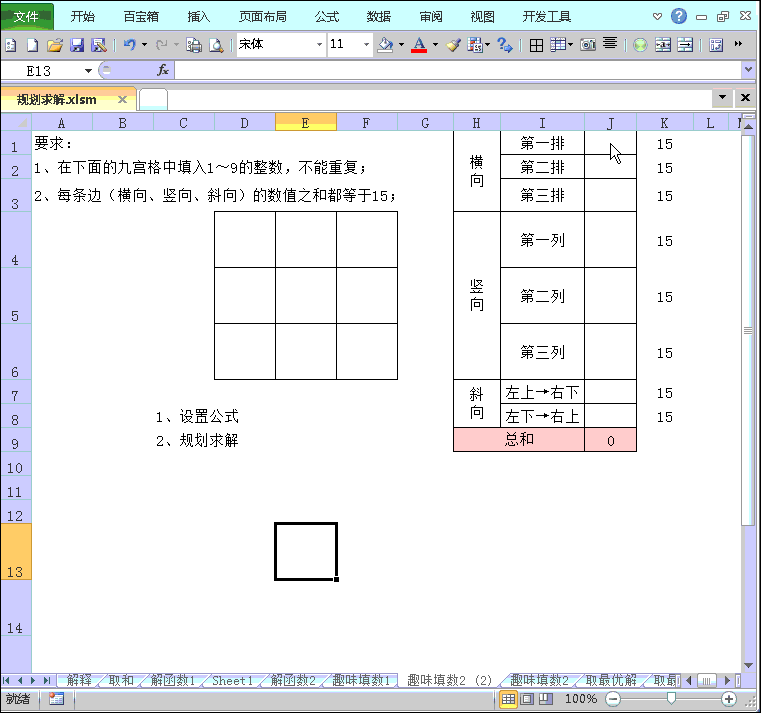Click the Font Color red A icon
The image size is (761, 713).
click(x=419, y=45)
